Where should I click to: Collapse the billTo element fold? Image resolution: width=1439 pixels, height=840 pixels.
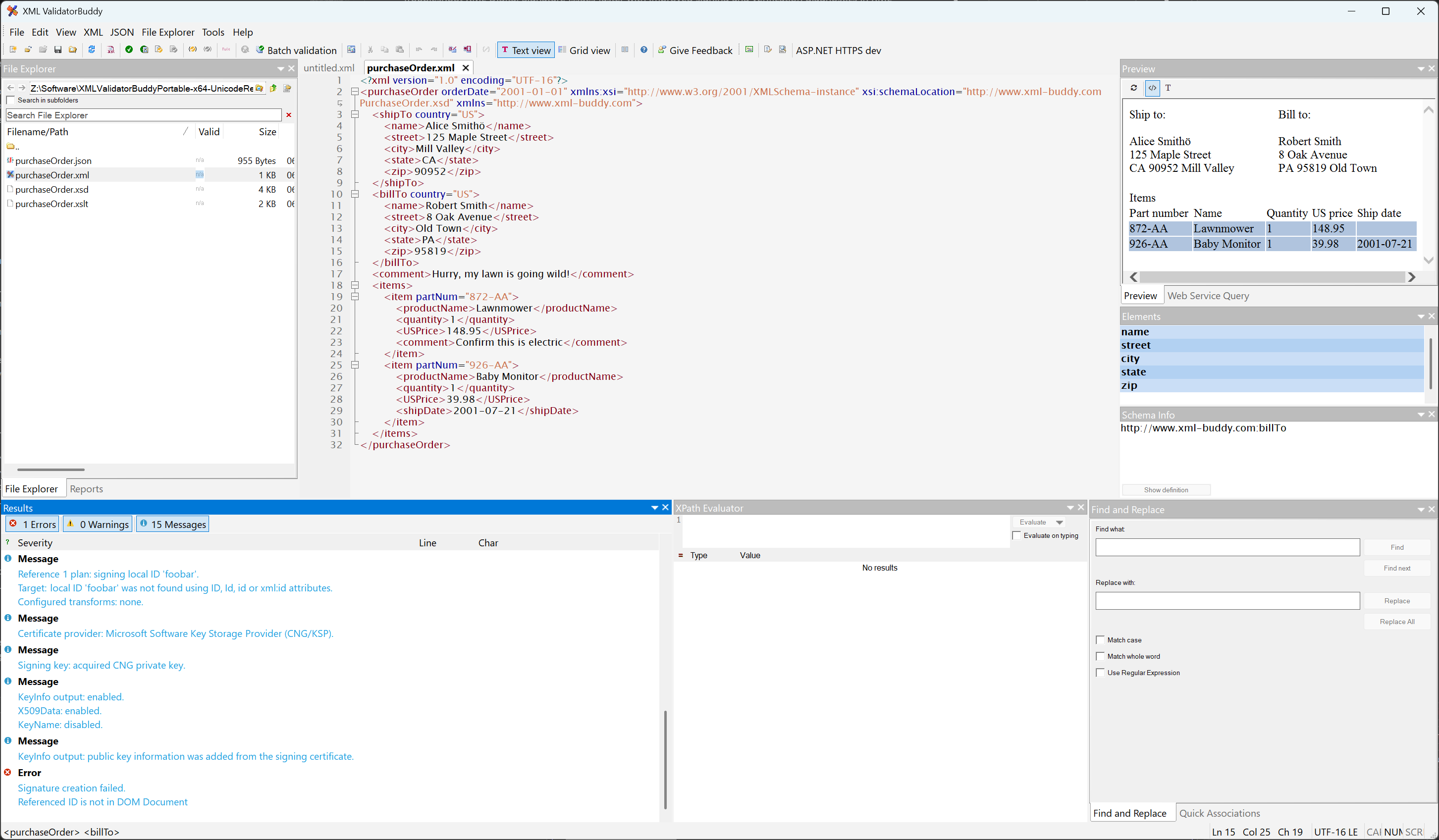(355, 194)
